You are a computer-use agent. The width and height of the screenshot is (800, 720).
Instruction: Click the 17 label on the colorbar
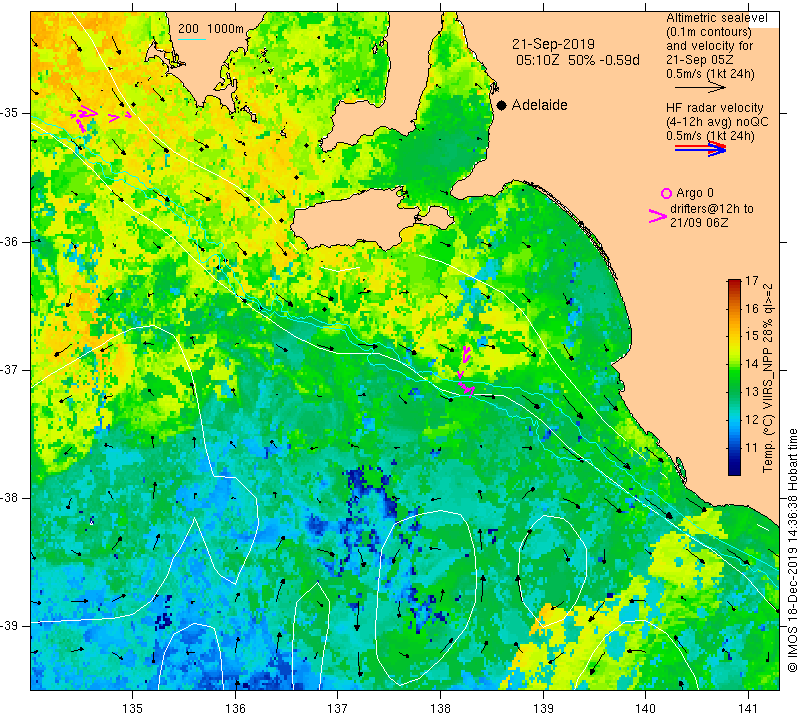pos(752,281)
